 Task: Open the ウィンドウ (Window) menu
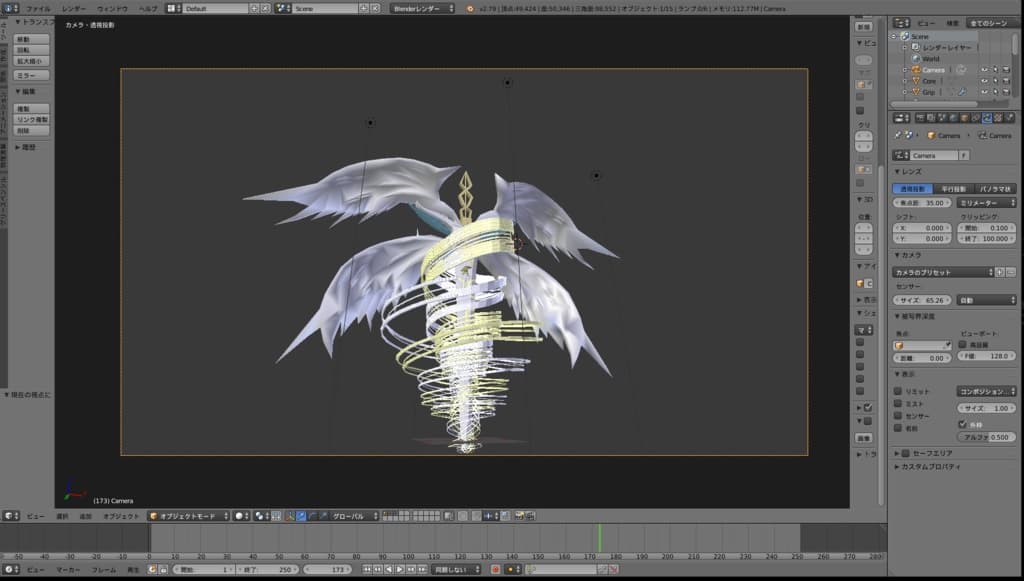click(111, 8)
